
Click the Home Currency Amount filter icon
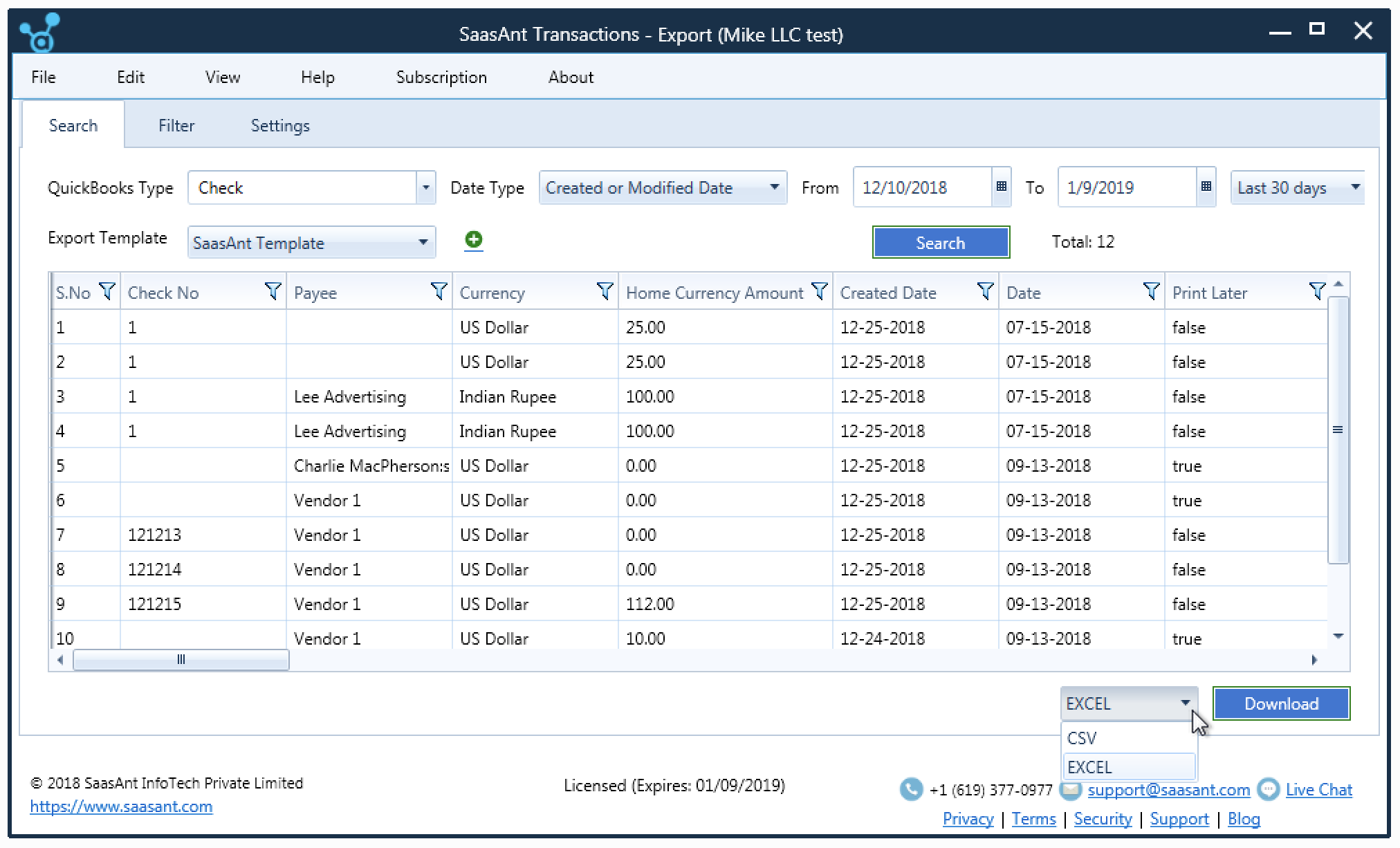(819, 292)
